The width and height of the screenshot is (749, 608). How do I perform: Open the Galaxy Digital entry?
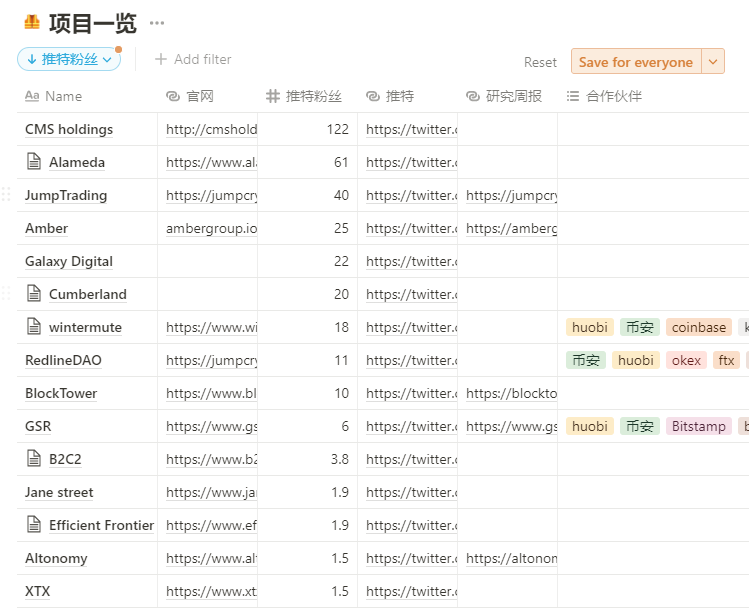point(69,261)
